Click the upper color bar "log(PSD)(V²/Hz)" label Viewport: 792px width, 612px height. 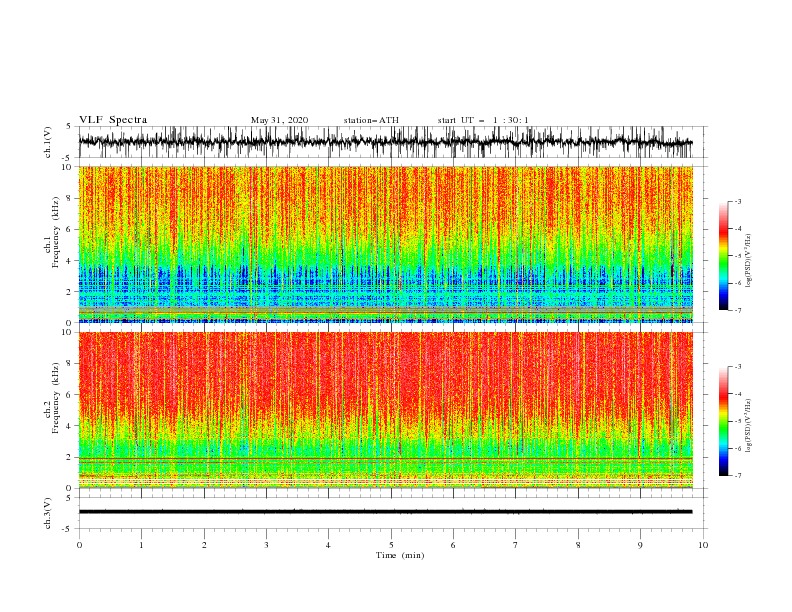[x=749, y=261]
